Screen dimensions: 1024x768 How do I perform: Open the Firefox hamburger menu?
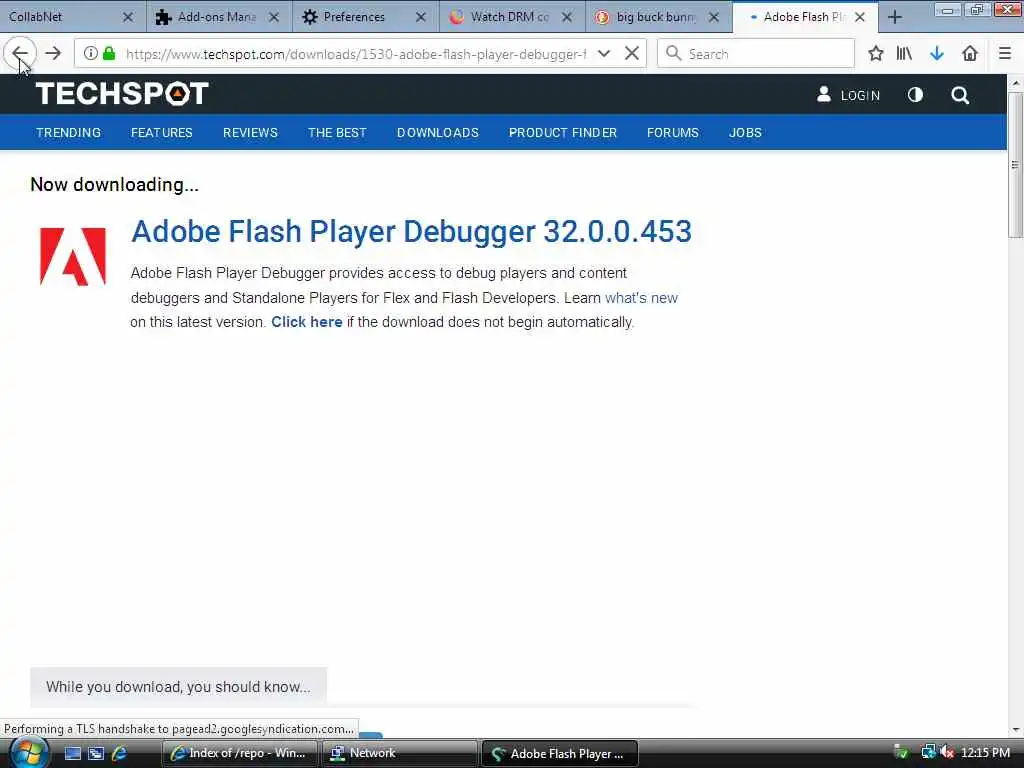point(1005,54)
